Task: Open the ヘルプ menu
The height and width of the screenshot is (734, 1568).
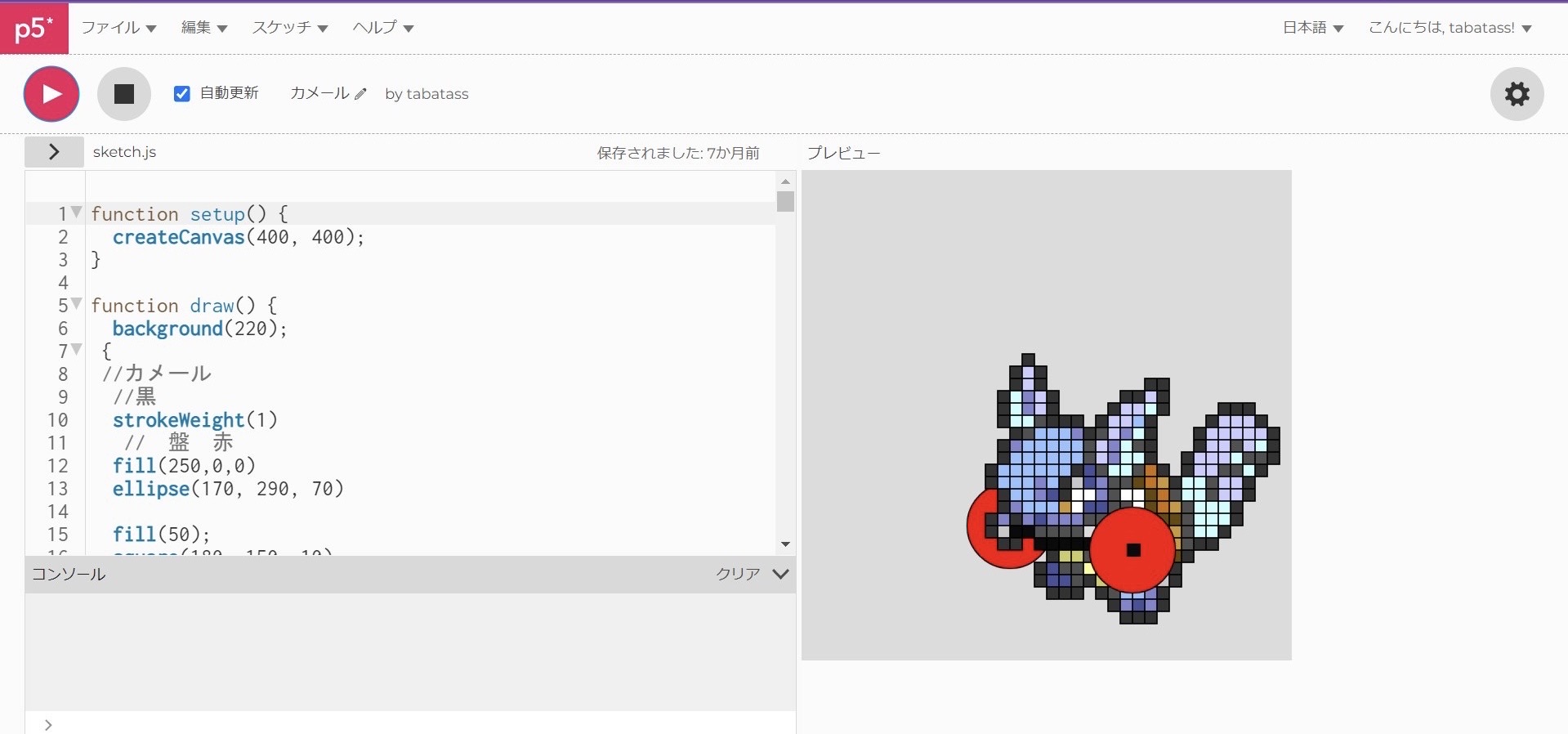Action: [383, 28]
